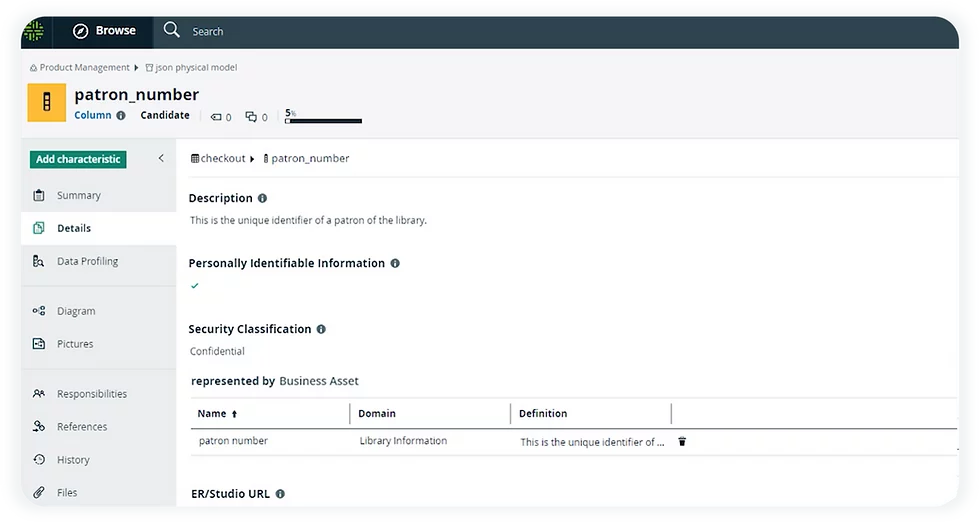Click the Summary clipboard icon
The height and width of the screenshot is (523, 980).
tap(39, 195)
